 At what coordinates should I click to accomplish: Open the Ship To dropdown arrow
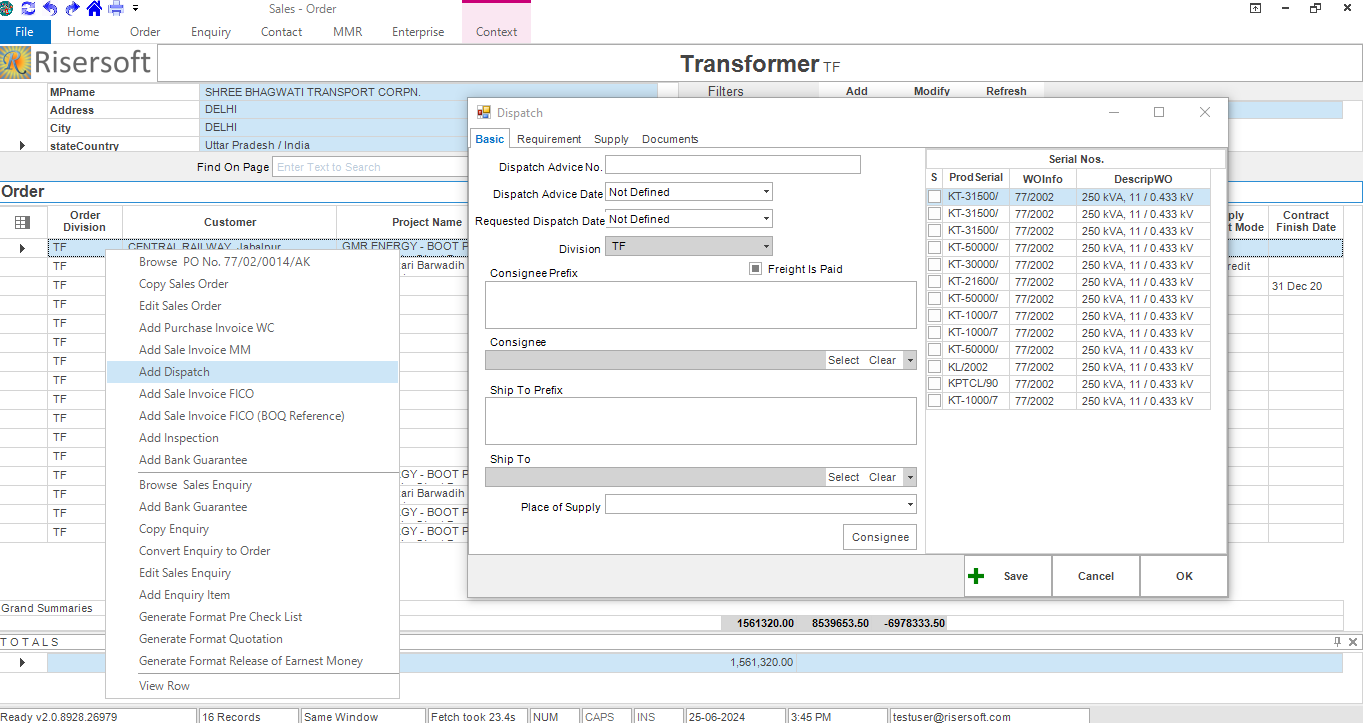point(910,477)
